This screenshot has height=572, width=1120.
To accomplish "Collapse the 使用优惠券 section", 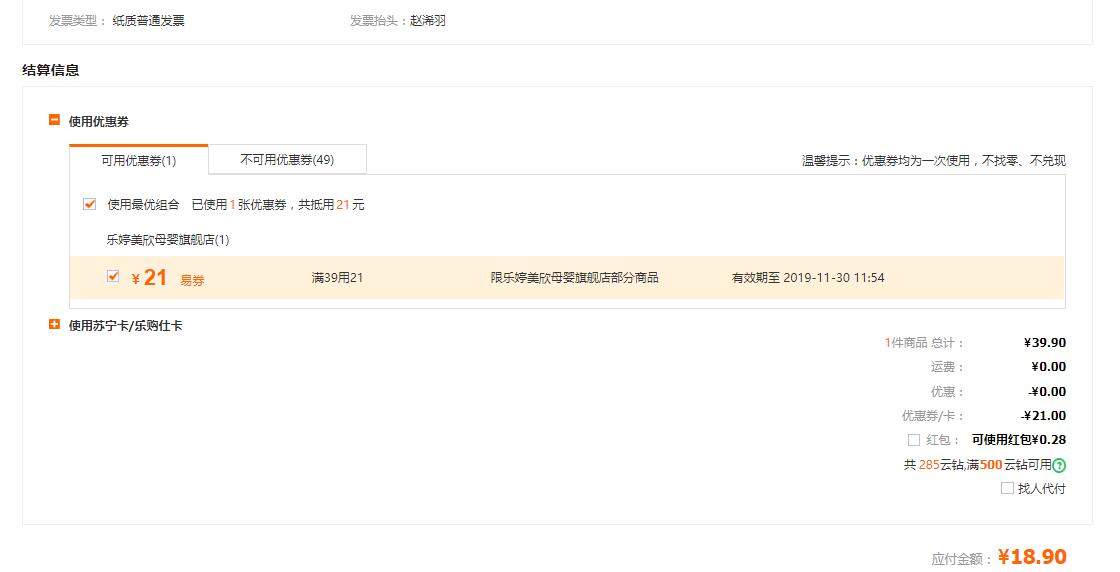I will (x=54, y=120).
